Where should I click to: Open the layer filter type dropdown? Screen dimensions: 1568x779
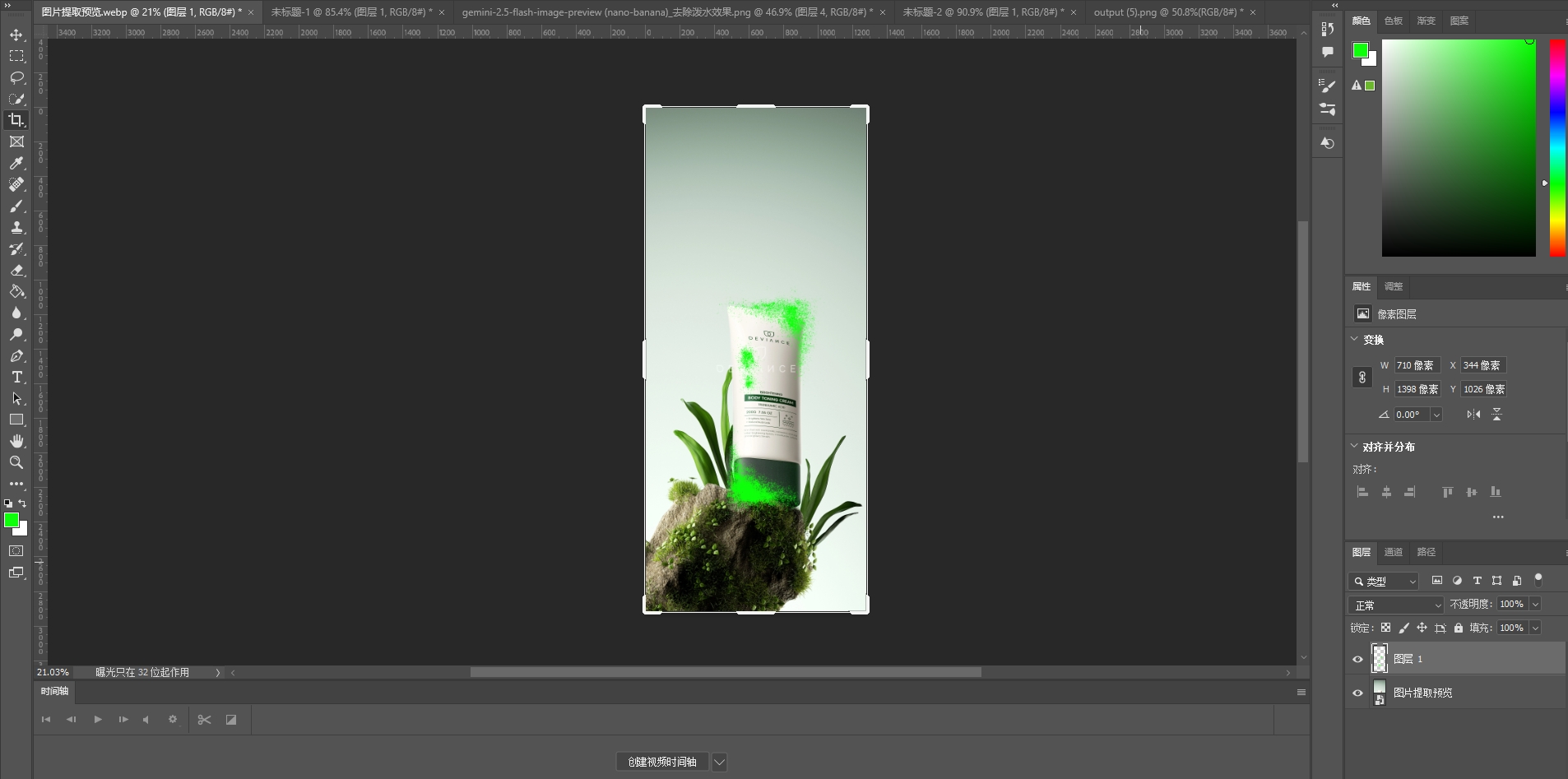tap(1384, 581)
